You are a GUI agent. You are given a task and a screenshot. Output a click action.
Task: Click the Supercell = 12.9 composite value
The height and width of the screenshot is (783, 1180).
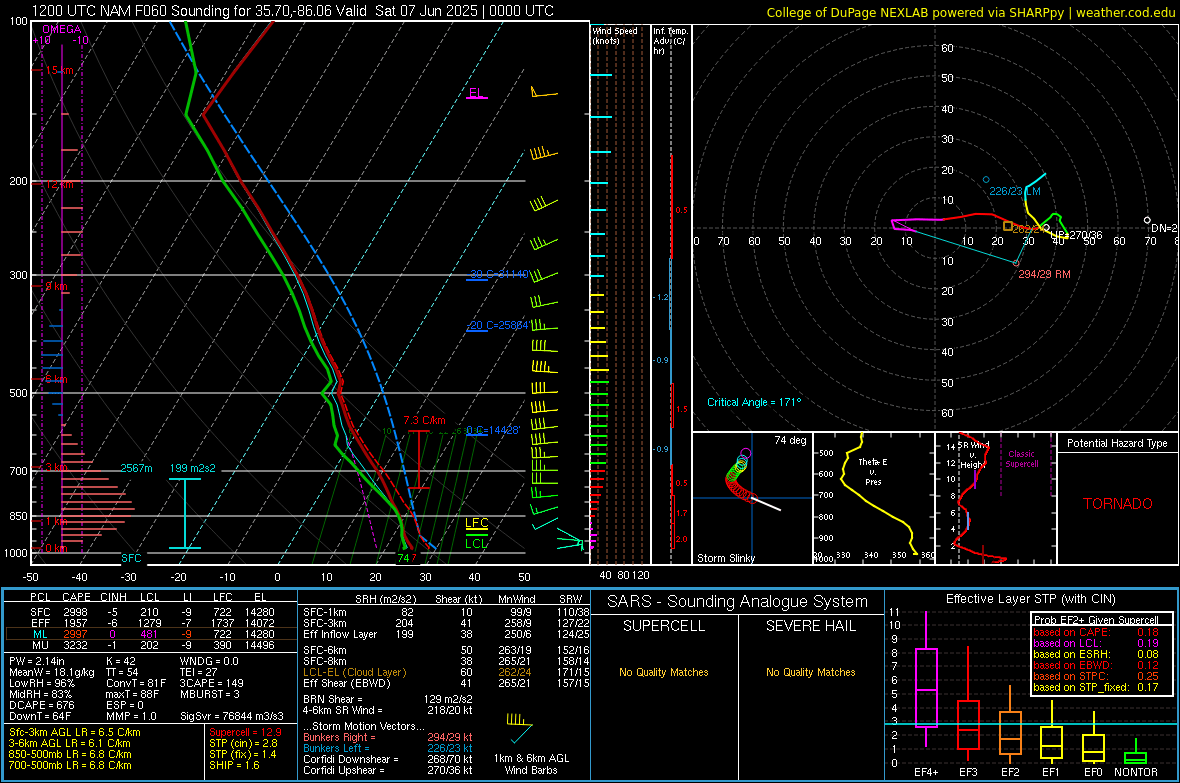pyautogui.click(x=245, y=732)
